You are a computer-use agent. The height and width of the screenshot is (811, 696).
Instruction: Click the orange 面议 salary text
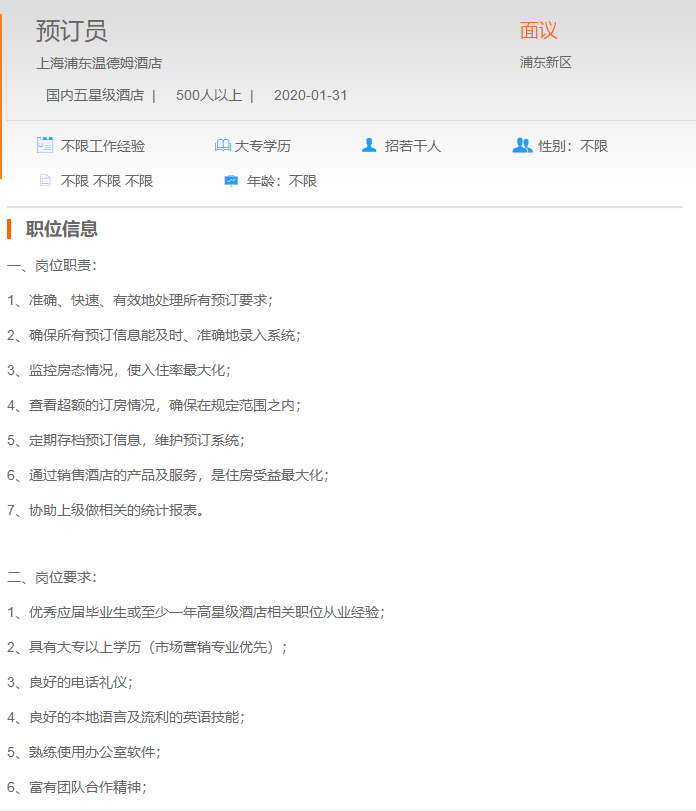[538, 31]
